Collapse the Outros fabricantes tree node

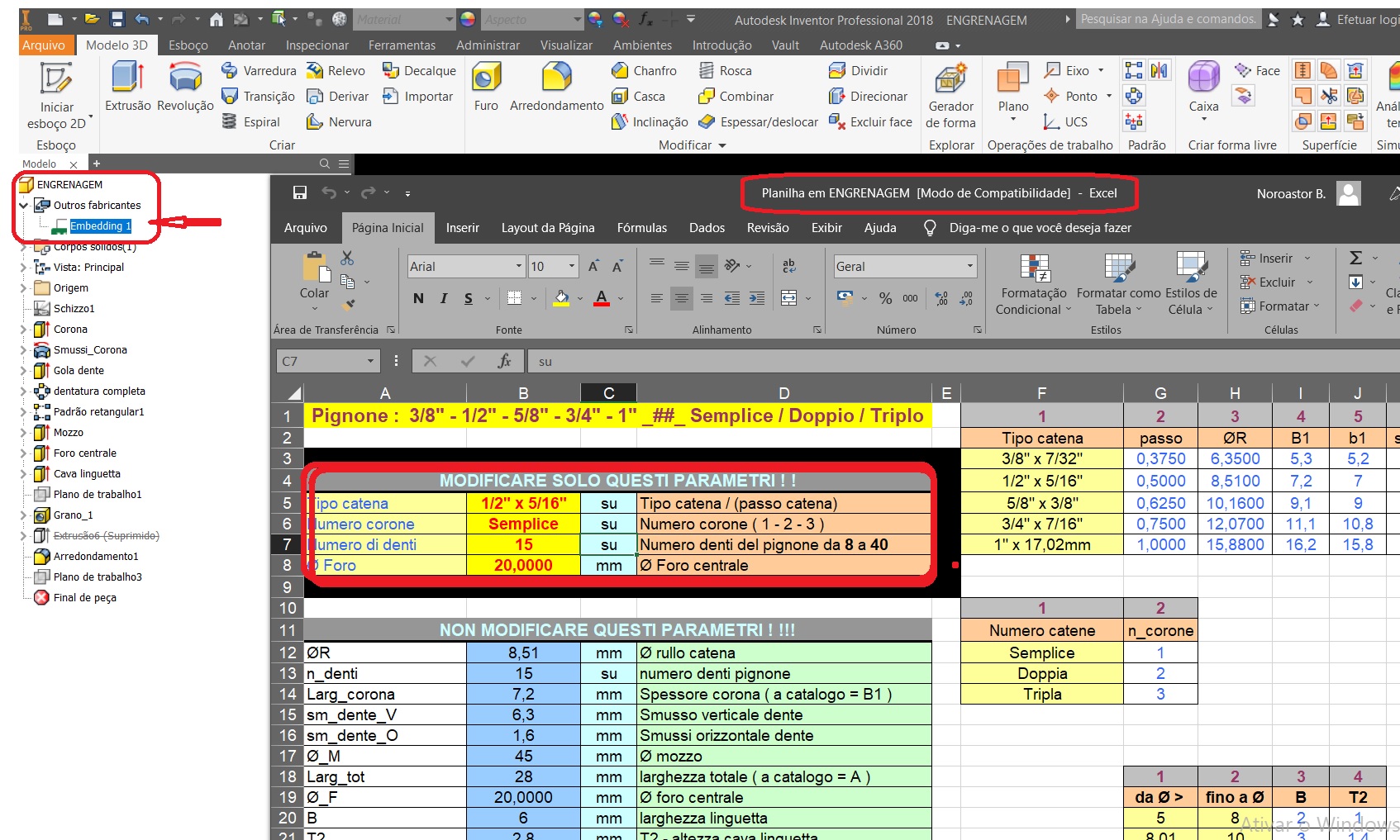pos(24,206)
